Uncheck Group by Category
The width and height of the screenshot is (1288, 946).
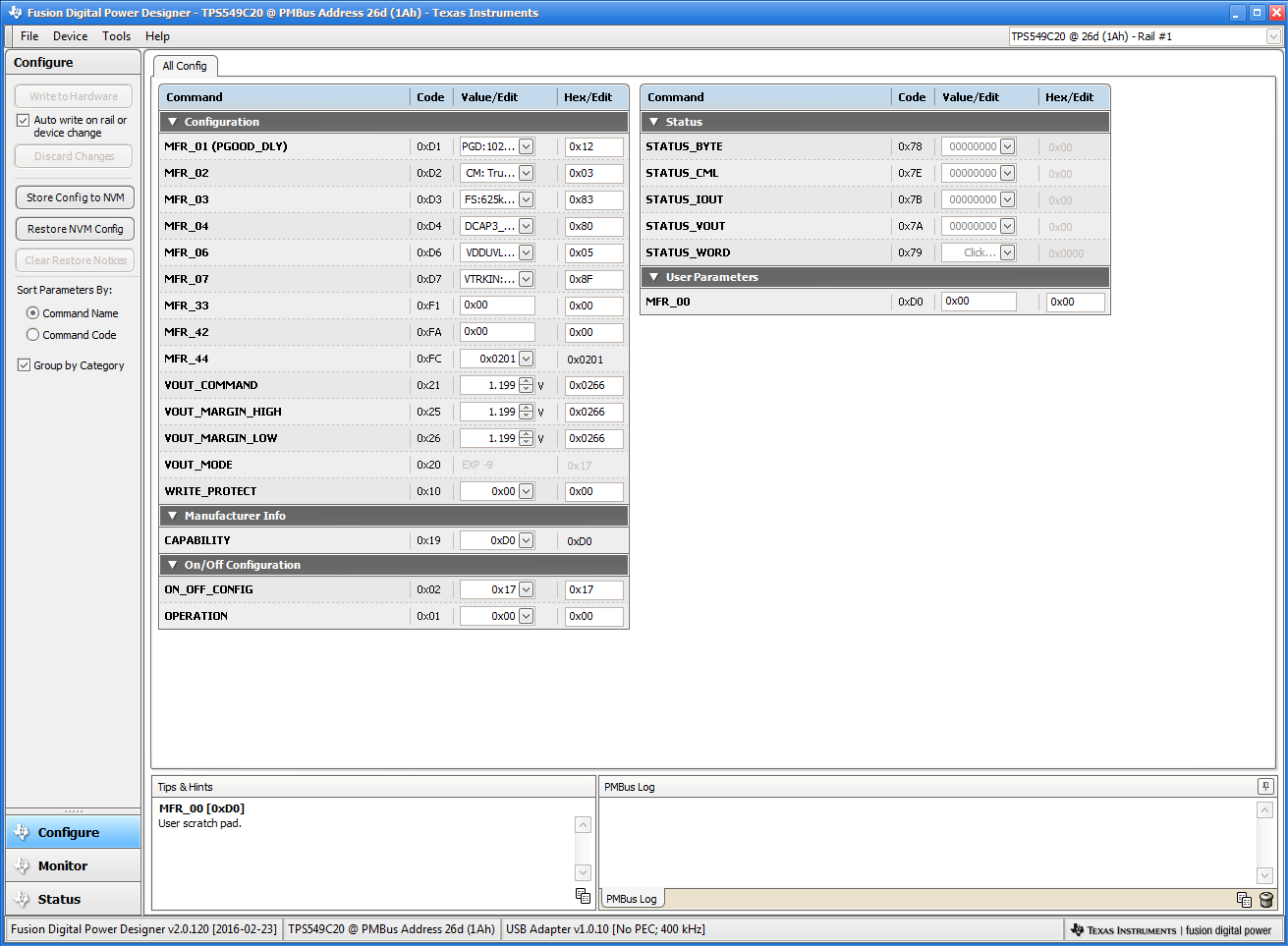coord(23,364)
